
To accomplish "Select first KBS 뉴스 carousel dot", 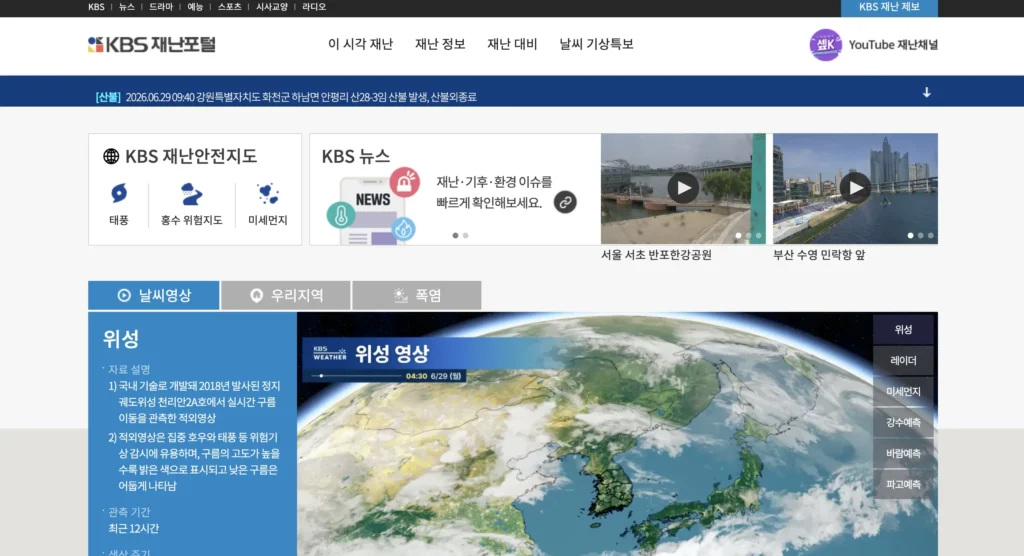I will pos(455,235).
